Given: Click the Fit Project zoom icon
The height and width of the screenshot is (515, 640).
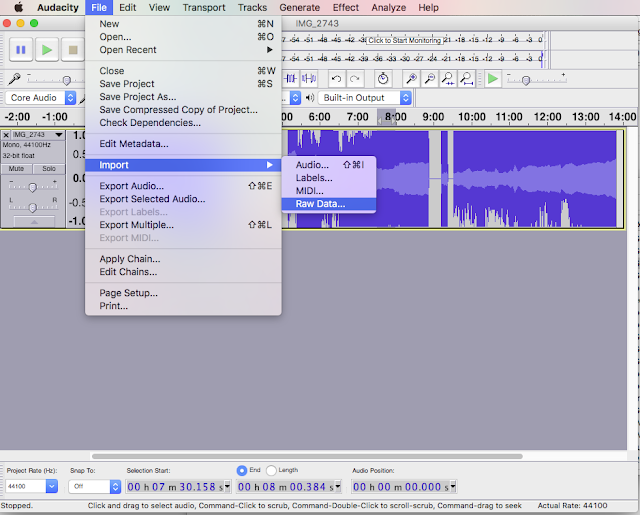Looking at the screenshot, I should pos(466,78).
